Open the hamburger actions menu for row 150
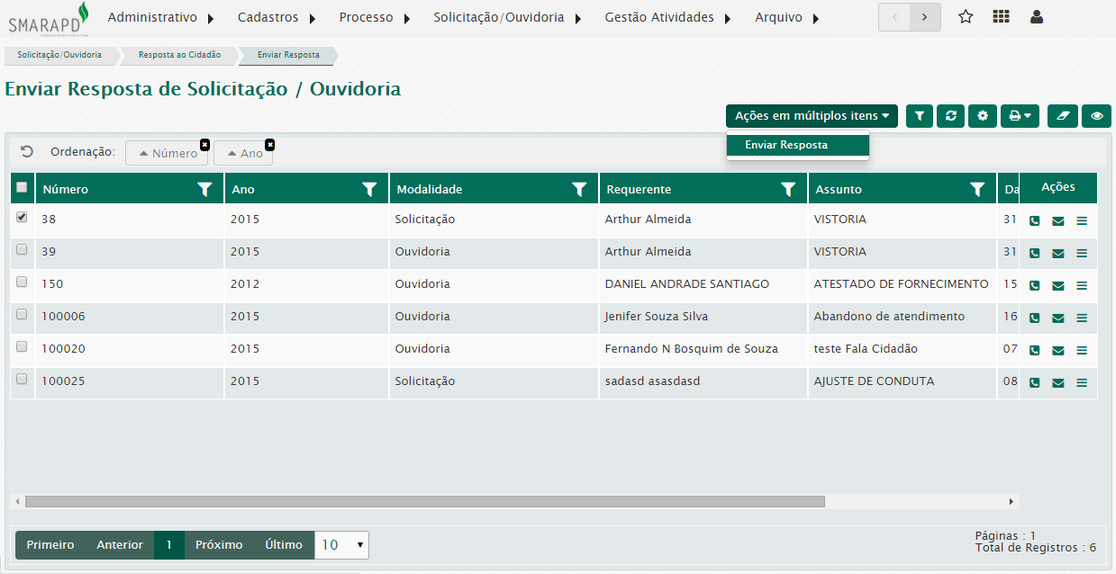Screen dimensions: 1116x574 (1081, 286)
